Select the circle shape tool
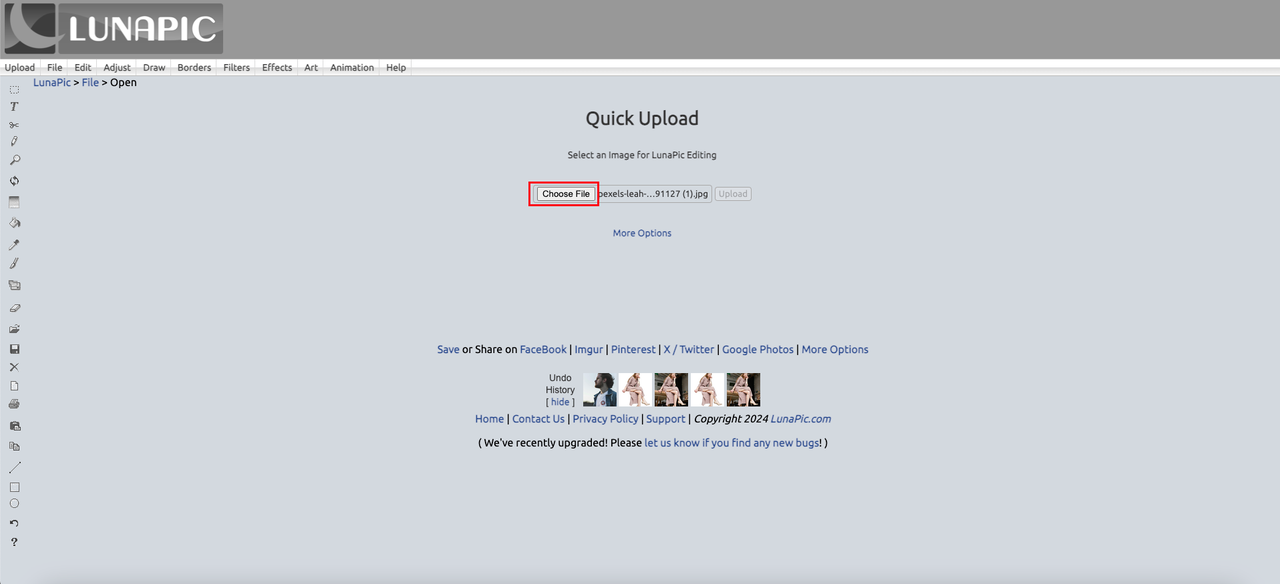This screenshot has width=1280, height=584. [14, 503]
